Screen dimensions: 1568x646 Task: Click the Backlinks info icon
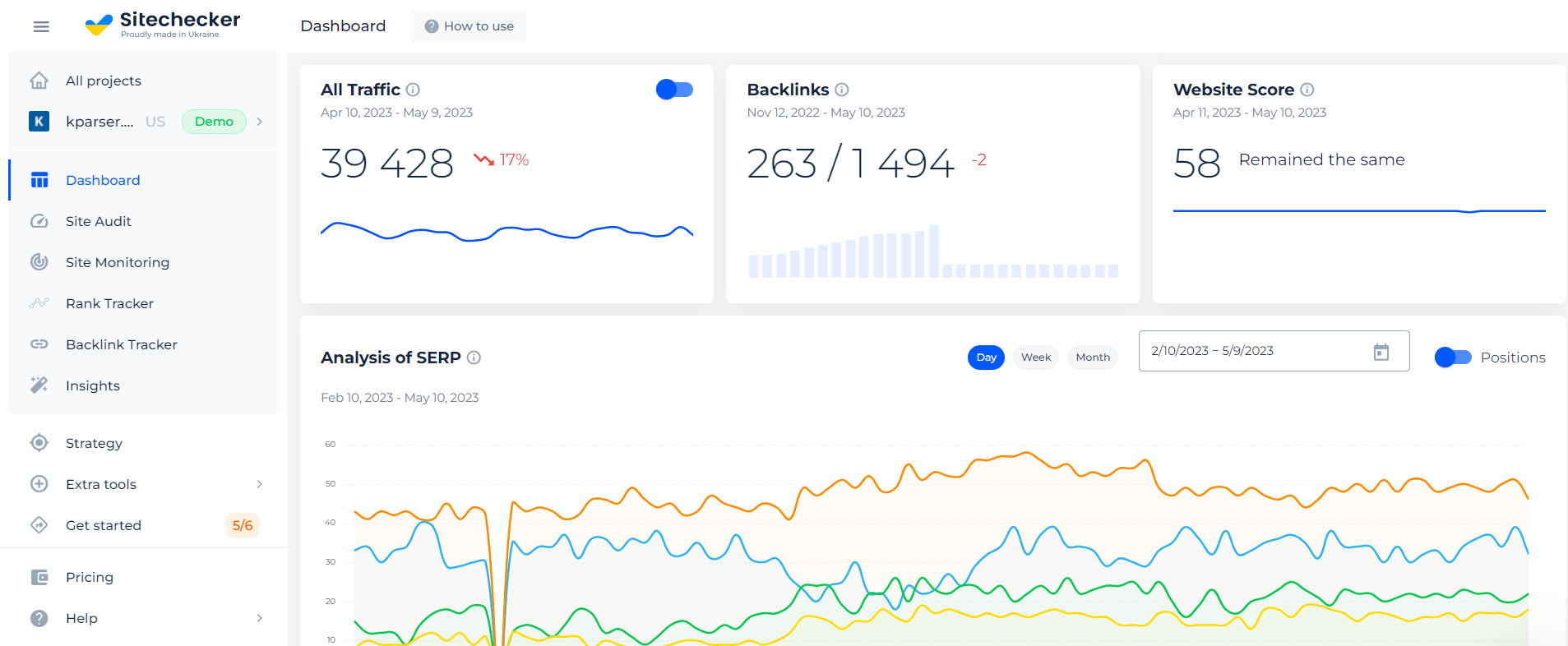coord(841,90)
